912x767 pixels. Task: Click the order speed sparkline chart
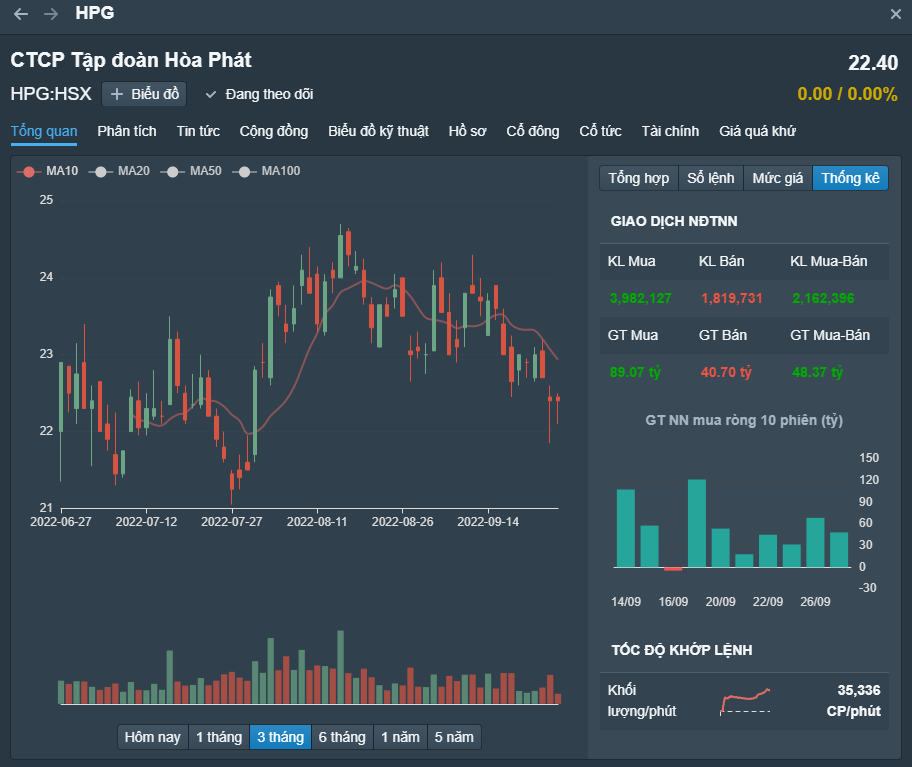(x=745, y=700)
